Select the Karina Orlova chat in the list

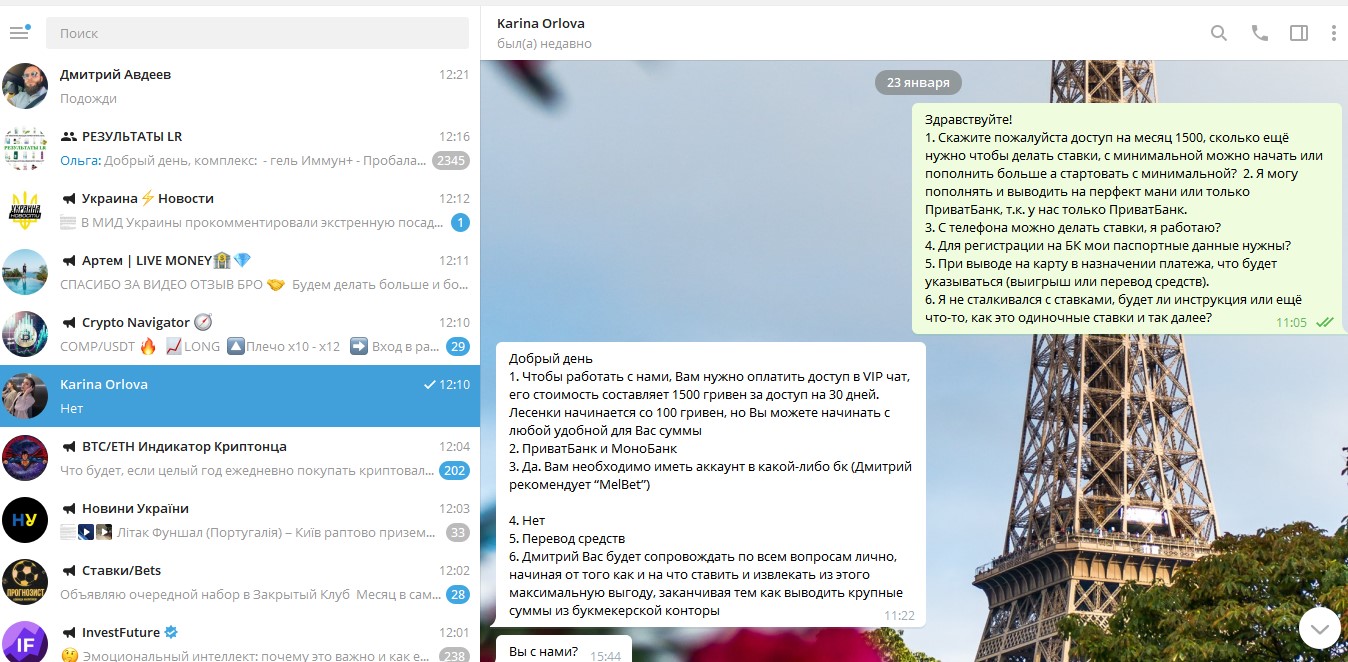pyautogui.click(x=240, y=396)
